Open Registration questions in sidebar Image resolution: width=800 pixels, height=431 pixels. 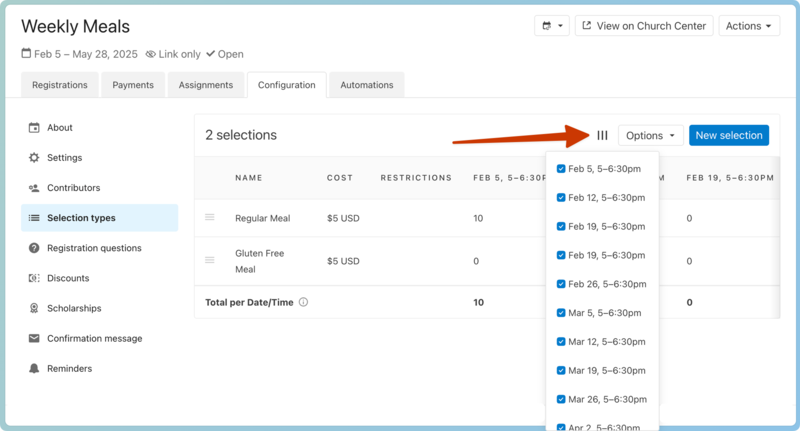[99, 248]
